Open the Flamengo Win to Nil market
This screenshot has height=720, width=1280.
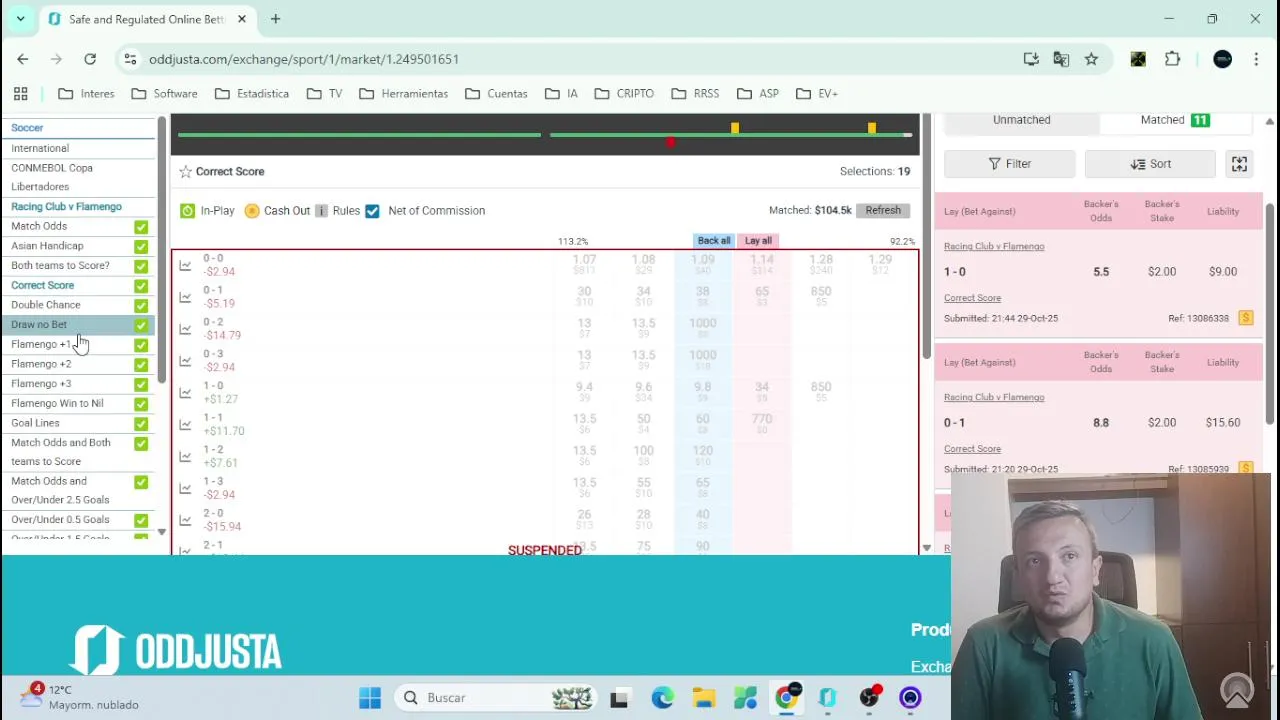(x=57, y=403)
